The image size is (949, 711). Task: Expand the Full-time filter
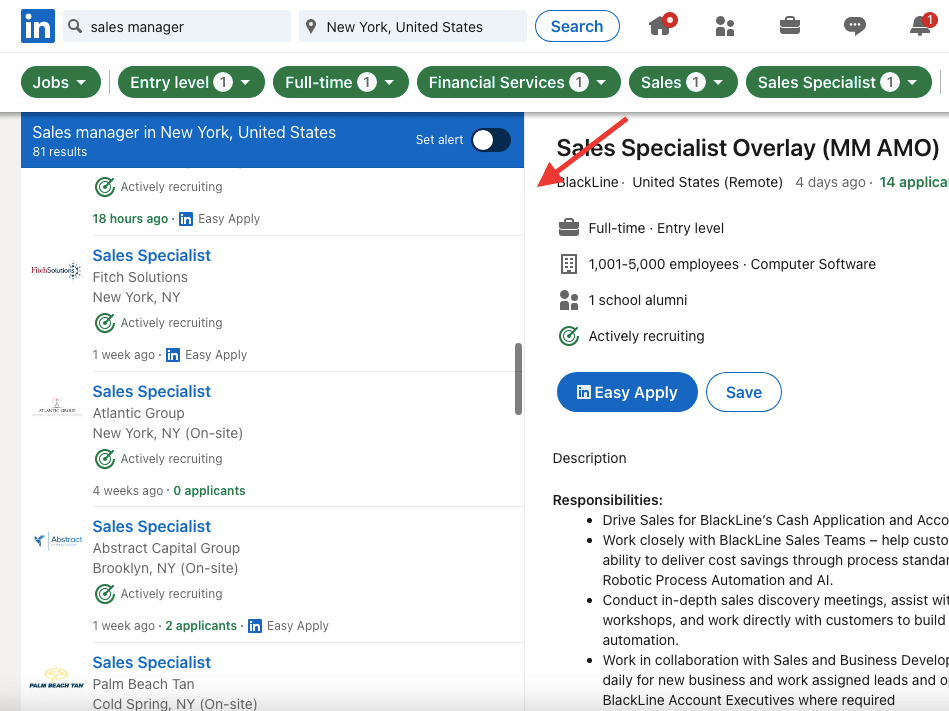click(x=341, y=82)
